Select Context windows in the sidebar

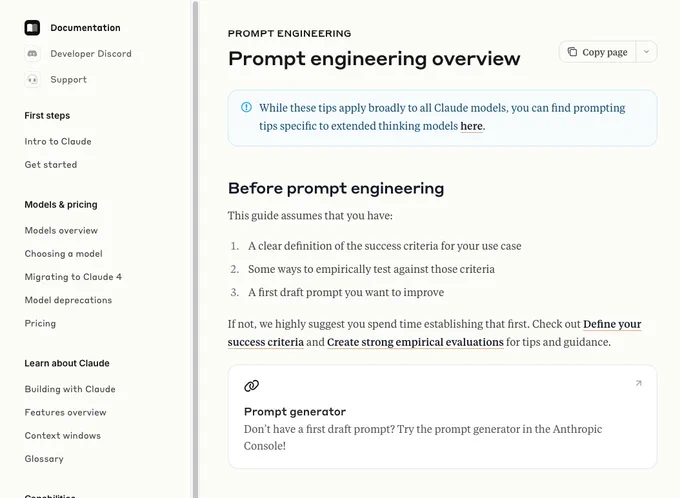click(63, 436)
